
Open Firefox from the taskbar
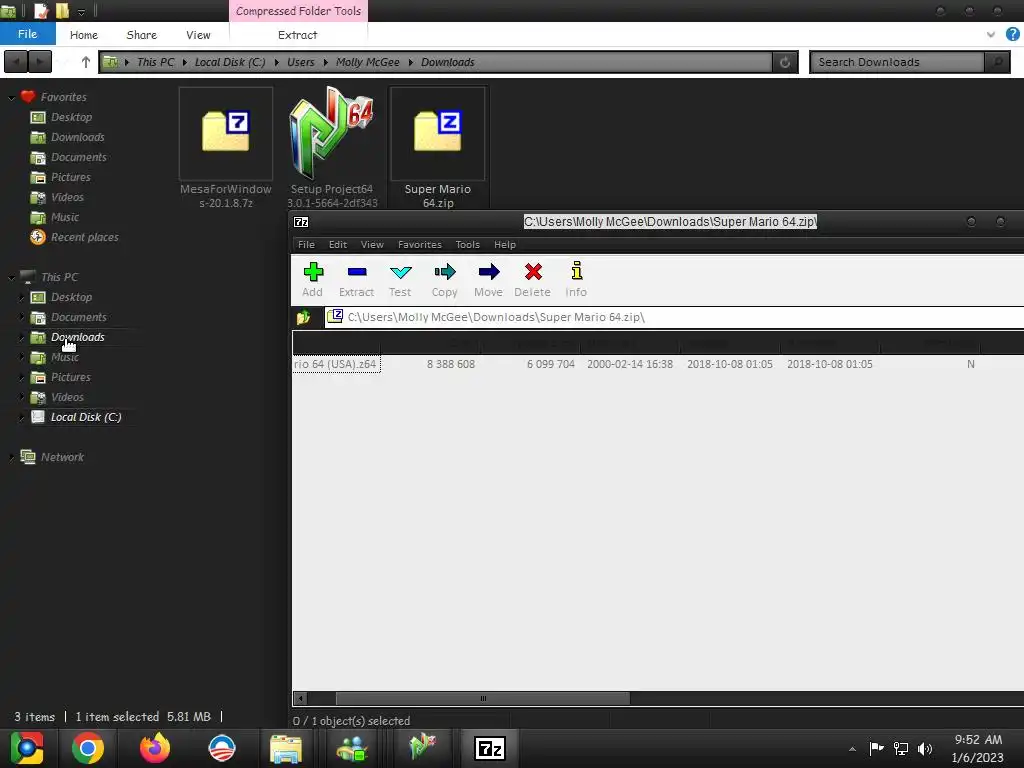click(x=155, y=748)
